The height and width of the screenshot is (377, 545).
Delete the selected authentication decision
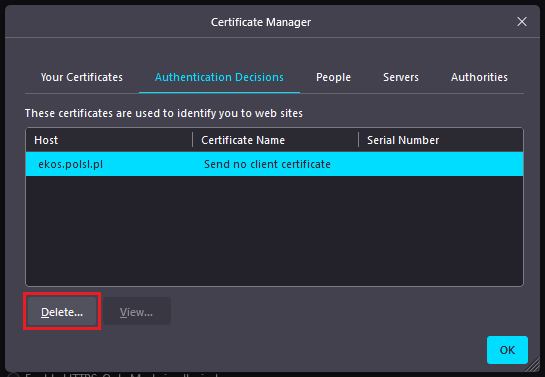point(62,311)
